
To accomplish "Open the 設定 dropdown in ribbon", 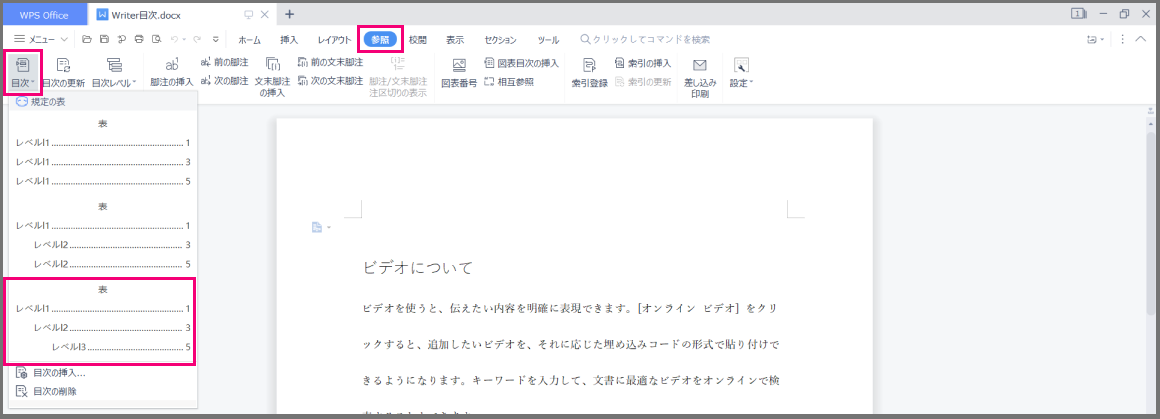I will pyautogui.click(x=741, y=73).
